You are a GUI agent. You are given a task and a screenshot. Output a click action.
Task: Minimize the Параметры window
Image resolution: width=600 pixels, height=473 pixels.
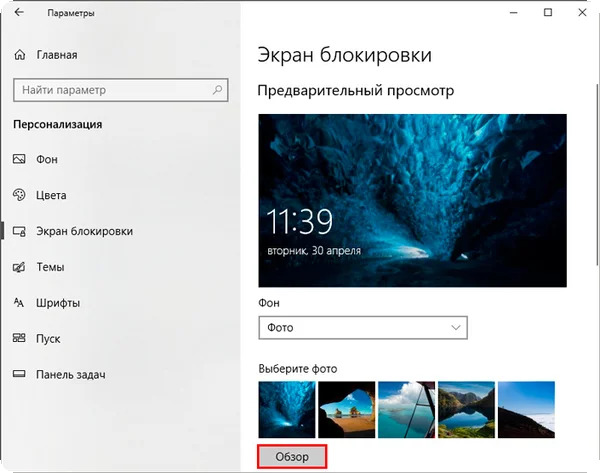514,13
